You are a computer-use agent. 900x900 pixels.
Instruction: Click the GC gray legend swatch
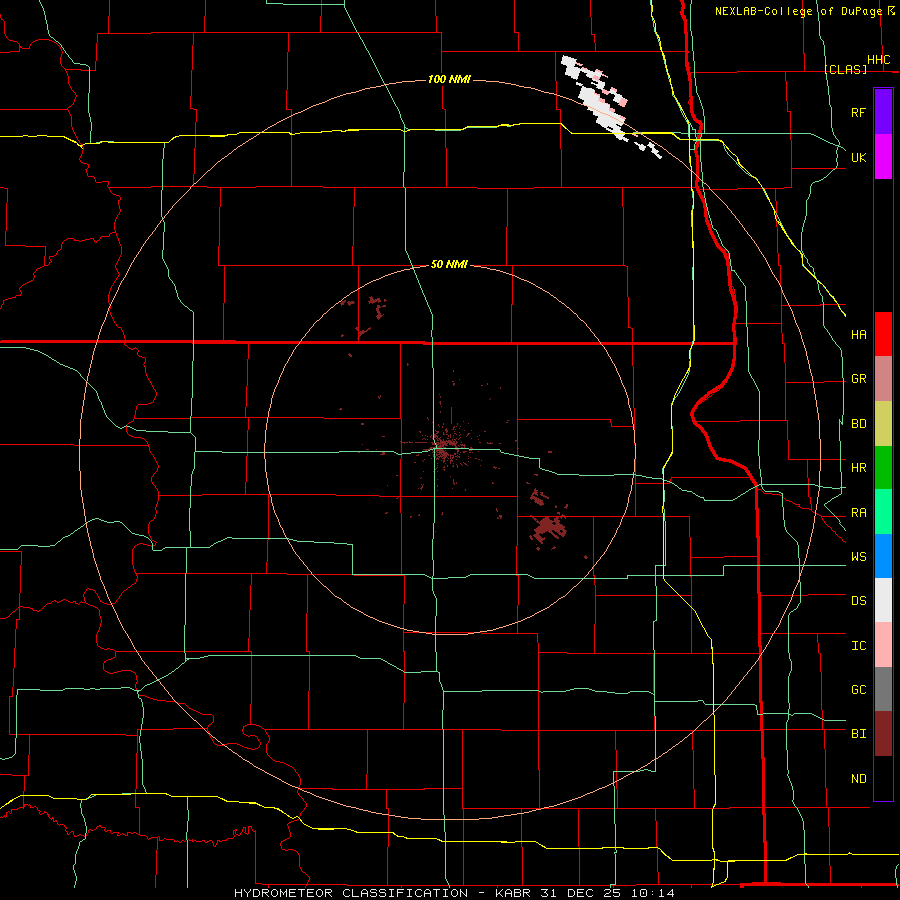(883, 689)
